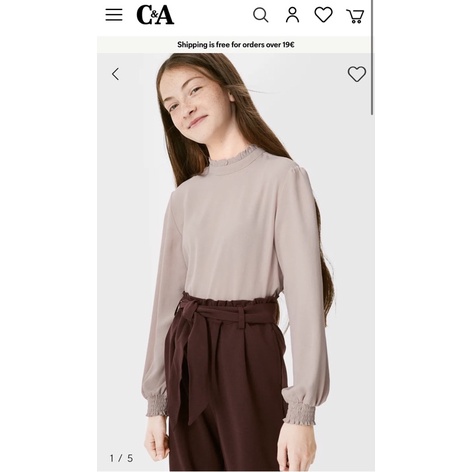Go to homepage via C&A logo
Viewport: 472px width, 472px height.
point(155,15)
